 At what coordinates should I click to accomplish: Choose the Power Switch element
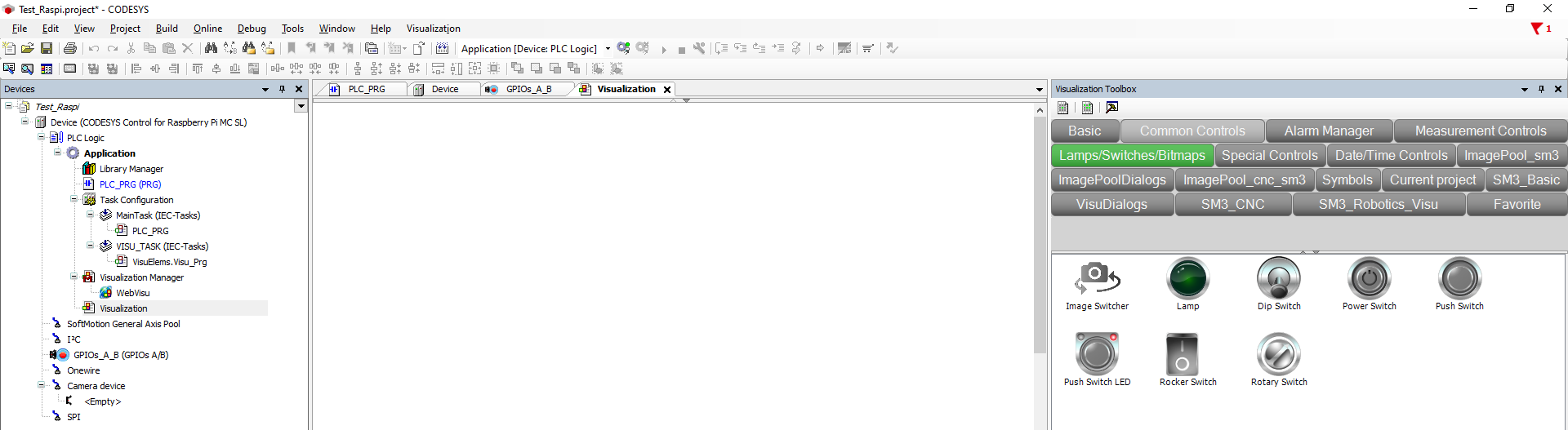pos(1369,280)
